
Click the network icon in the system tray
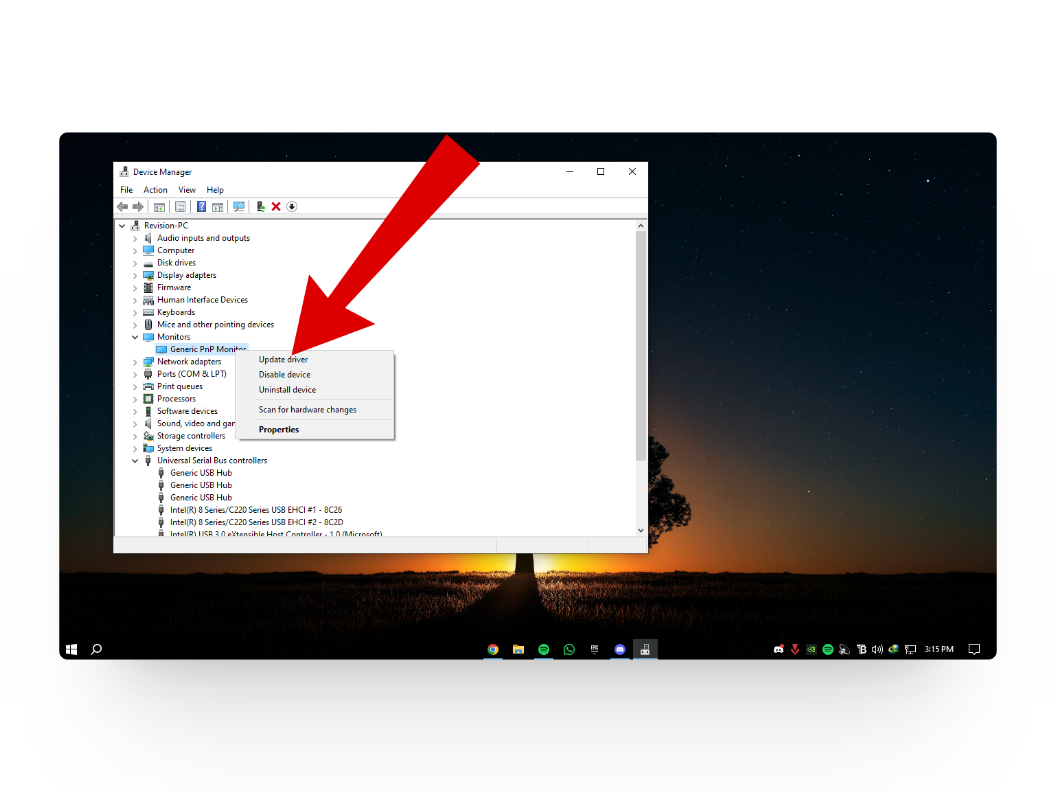911,649
